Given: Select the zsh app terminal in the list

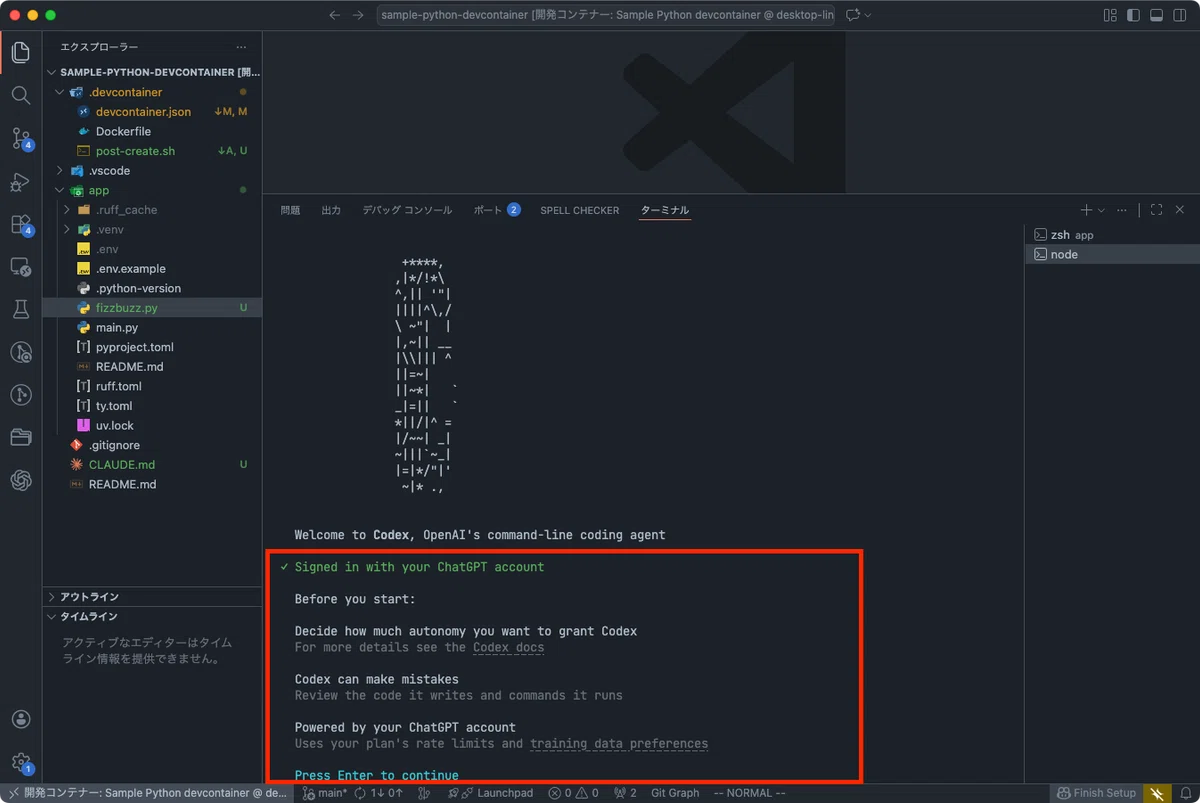Looking at the screenshot, I should (x=1112, y=235).
